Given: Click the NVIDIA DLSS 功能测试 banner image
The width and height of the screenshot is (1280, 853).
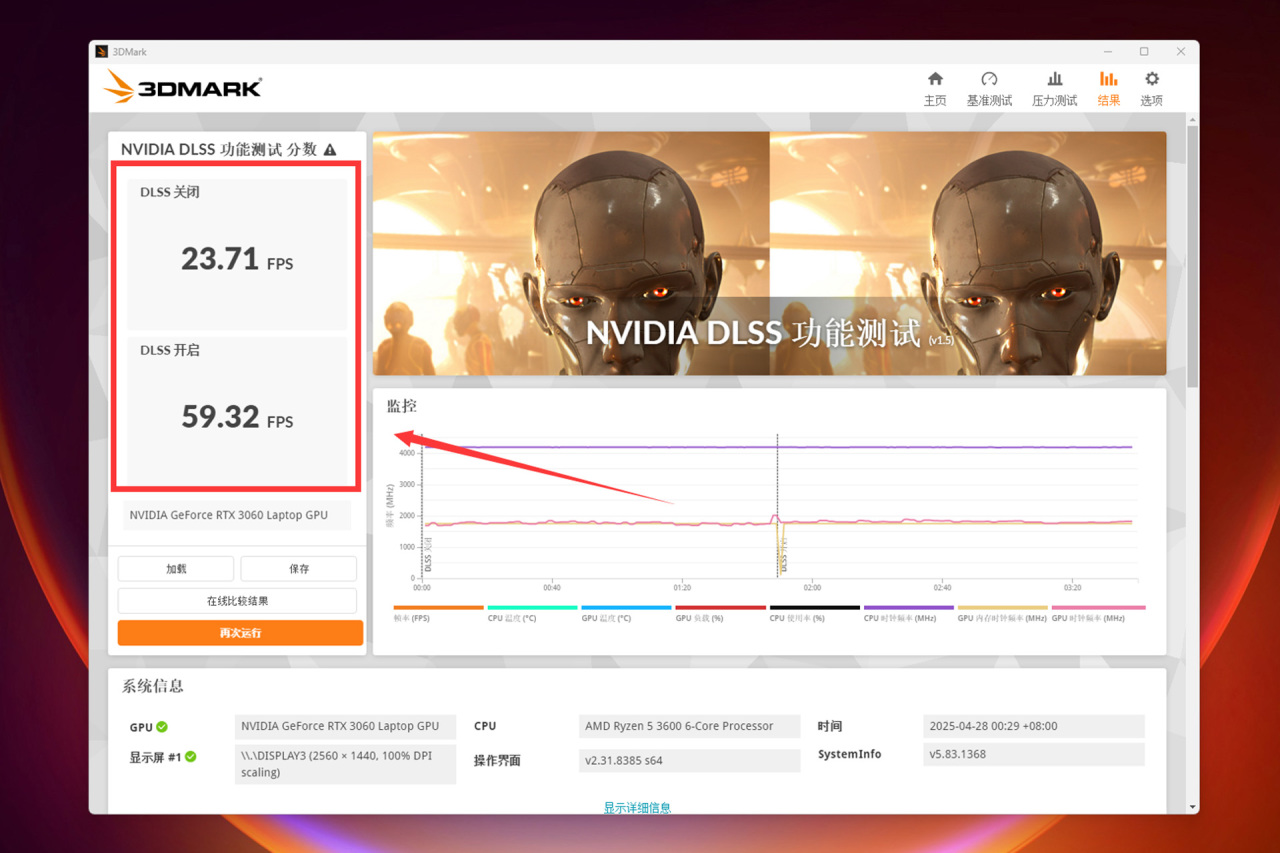Looking at the screenshot, I should [x=769, y=254].
